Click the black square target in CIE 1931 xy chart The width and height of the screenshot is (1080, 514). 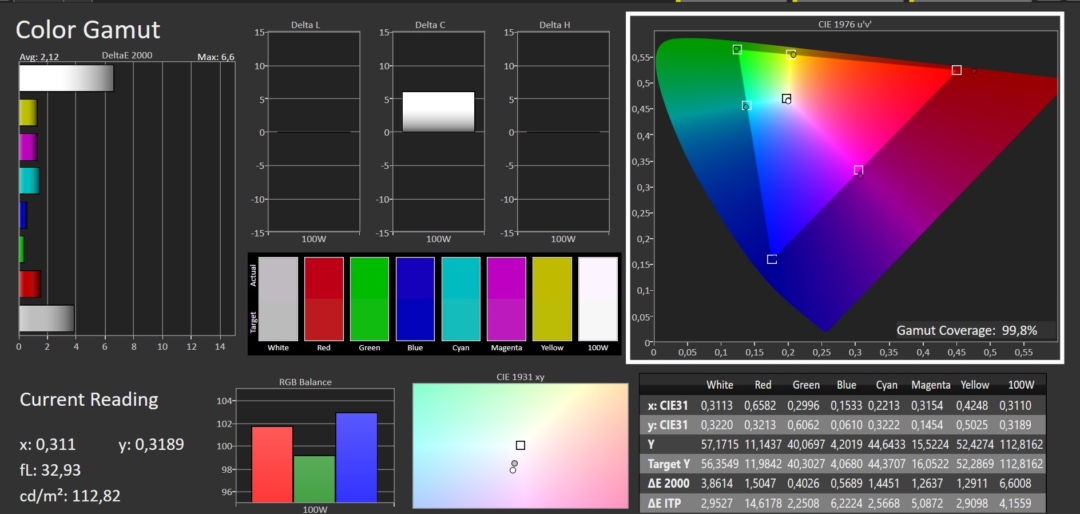coord(520,445)
